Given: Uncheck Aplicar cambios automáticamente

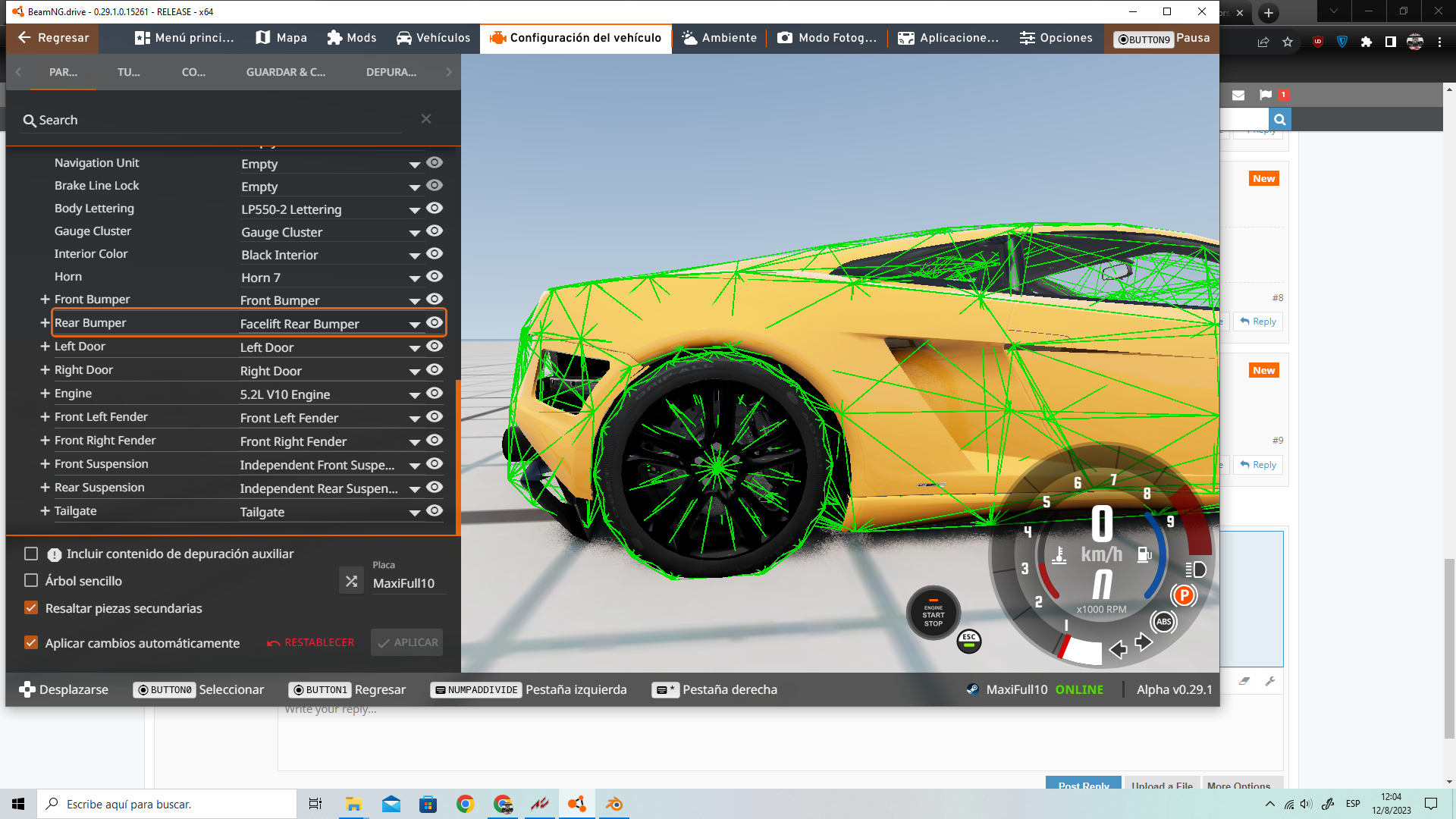Looking at the screenshot, I should point(31,643).
